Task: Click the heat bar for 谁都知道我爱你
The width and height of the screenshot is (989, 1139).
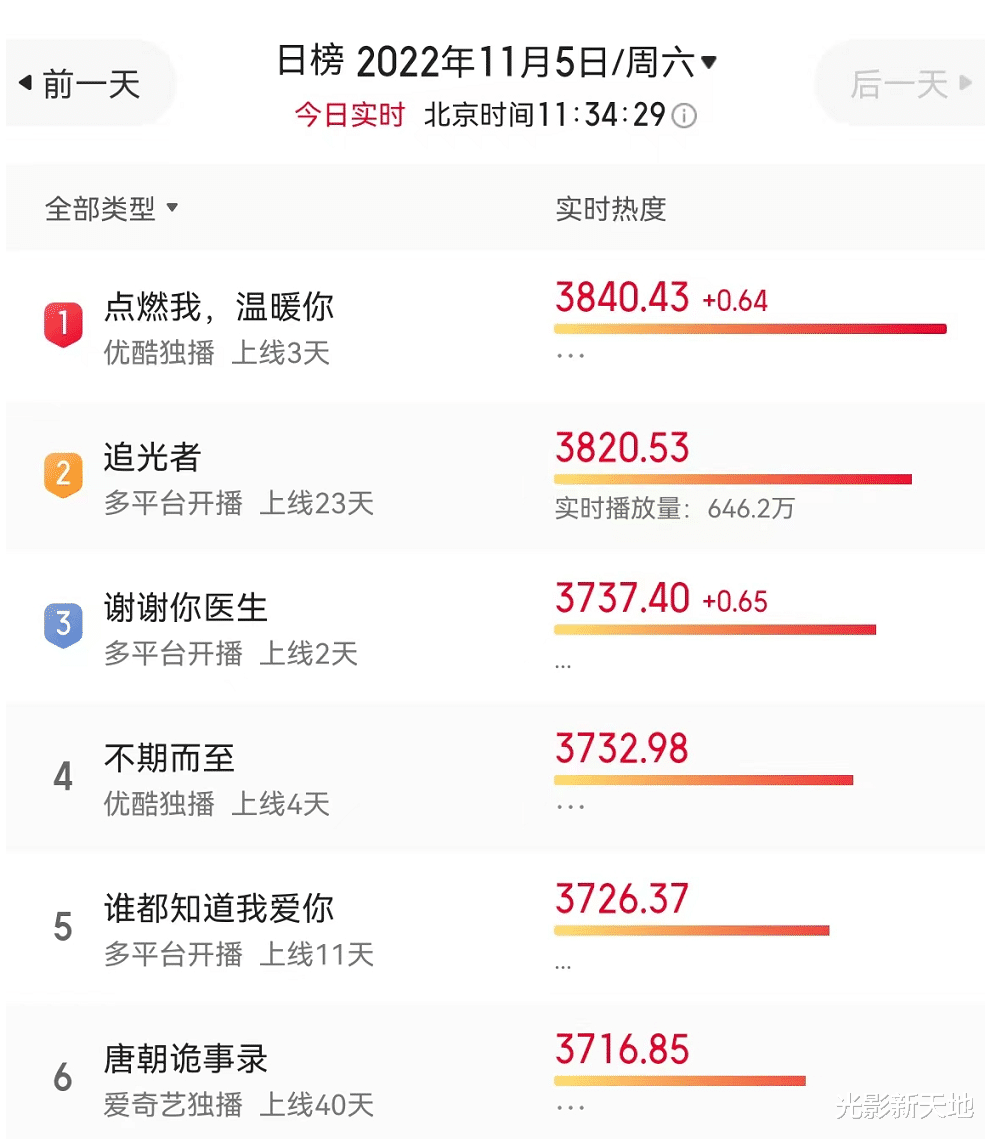Action: coord(691,931)
